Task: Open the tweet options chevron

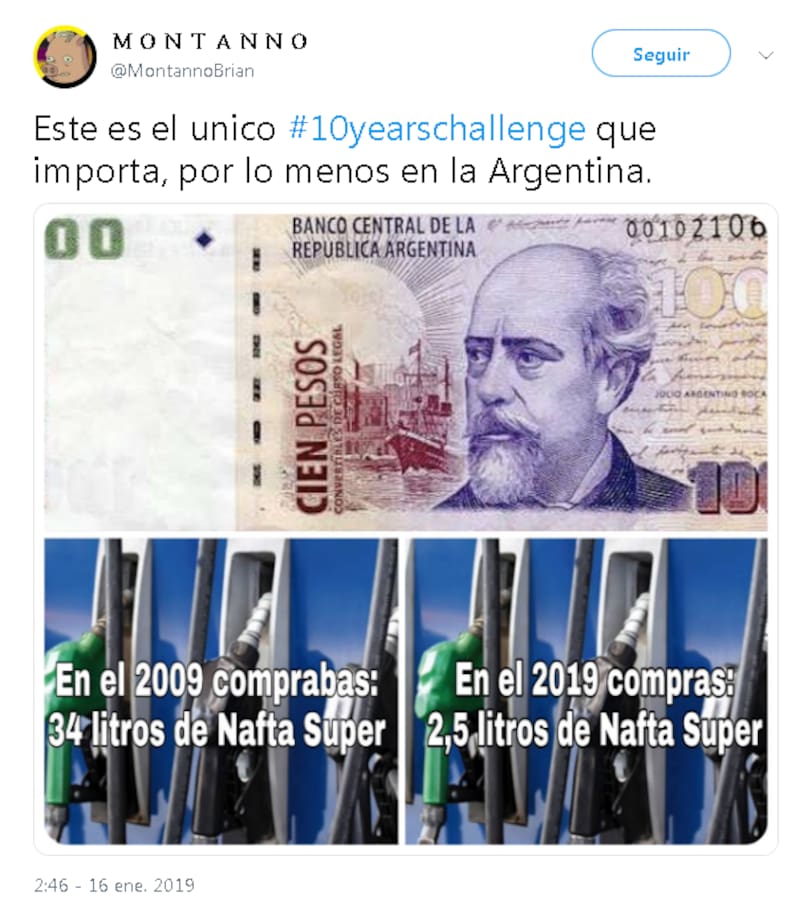Action: click(x=765, y=55)
